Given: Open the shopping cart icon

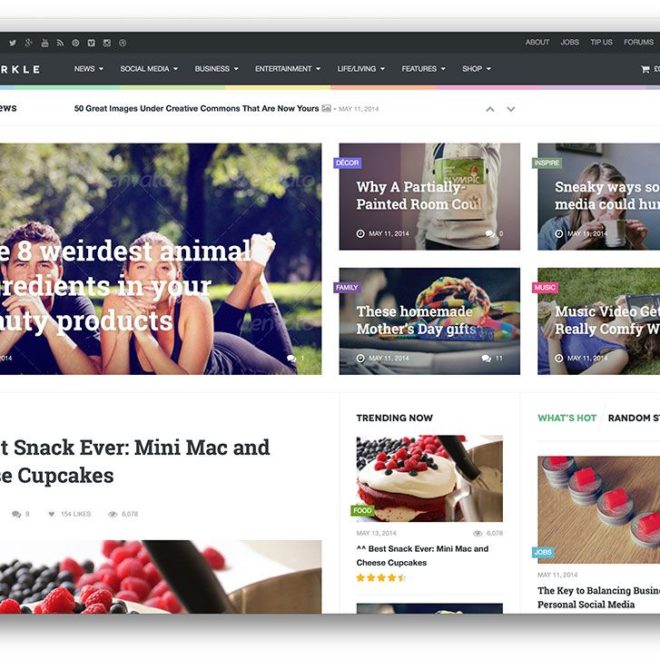Looking at the screenshot, I should point(645,69).
